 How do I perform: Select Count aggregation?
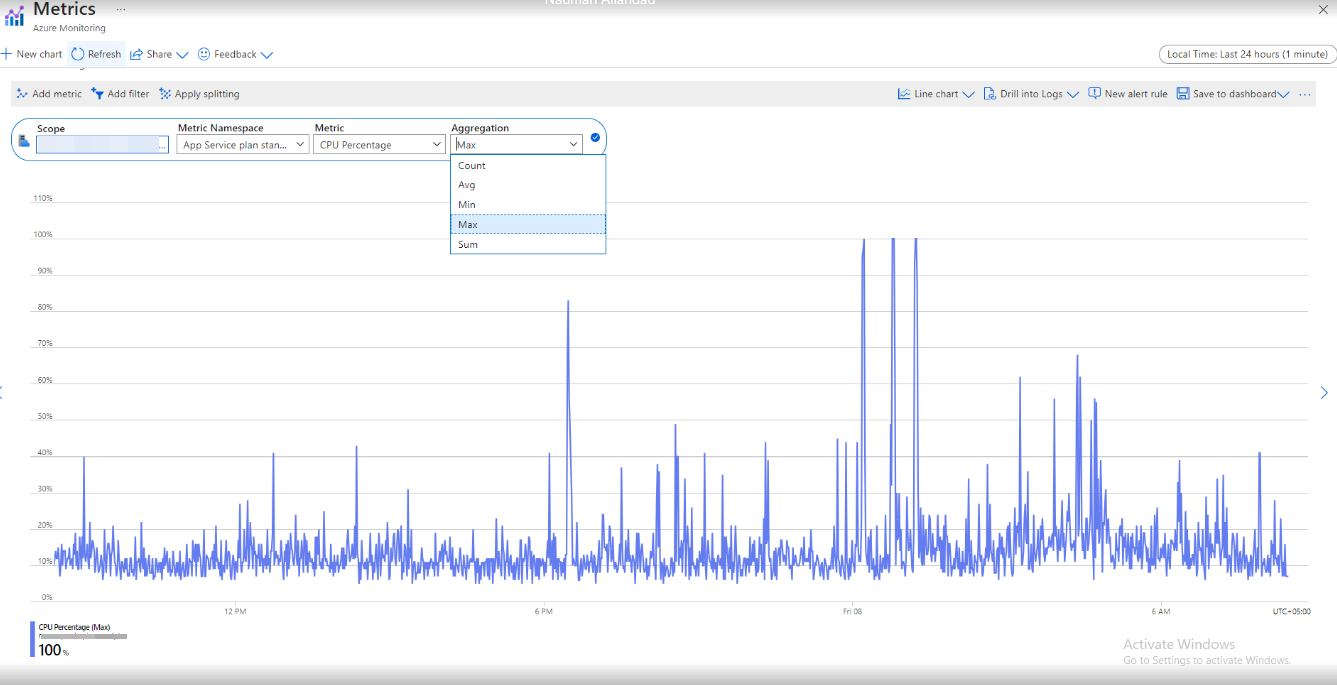click(x=528, y=165)
